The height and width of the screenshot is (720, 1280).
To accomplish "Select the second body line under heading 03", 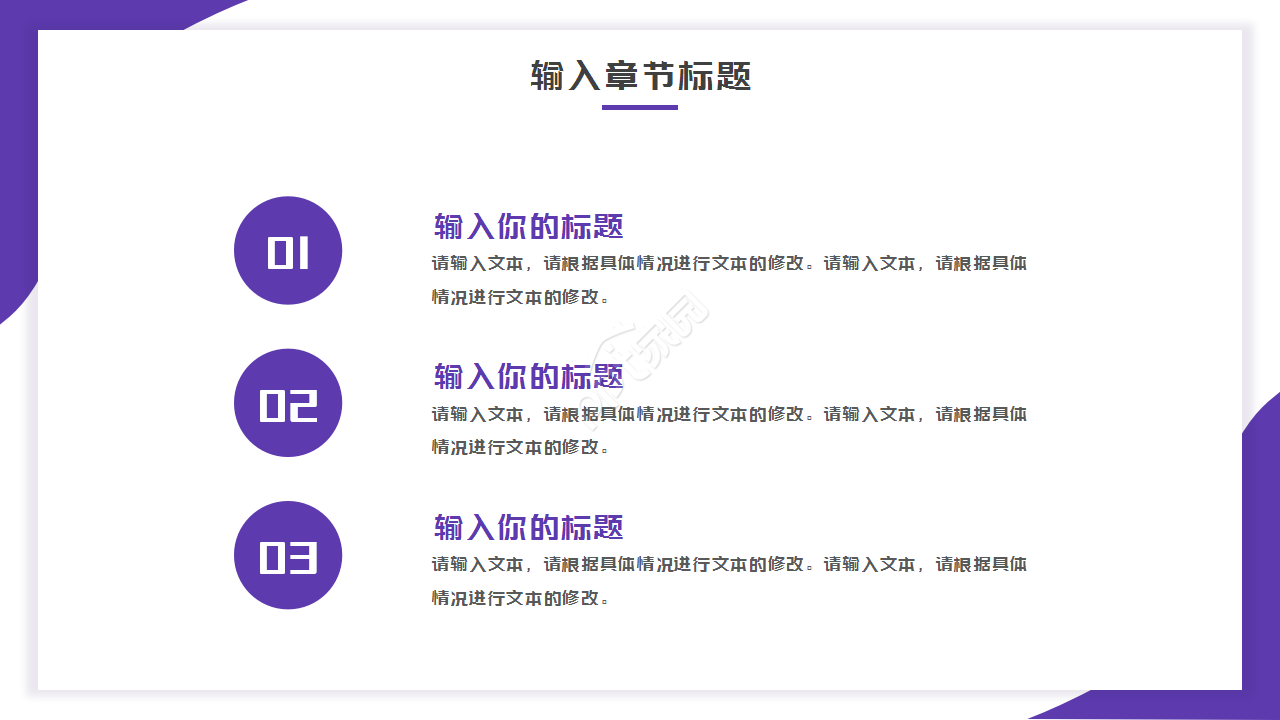I will pyautogui.click(x=520, y=598).
